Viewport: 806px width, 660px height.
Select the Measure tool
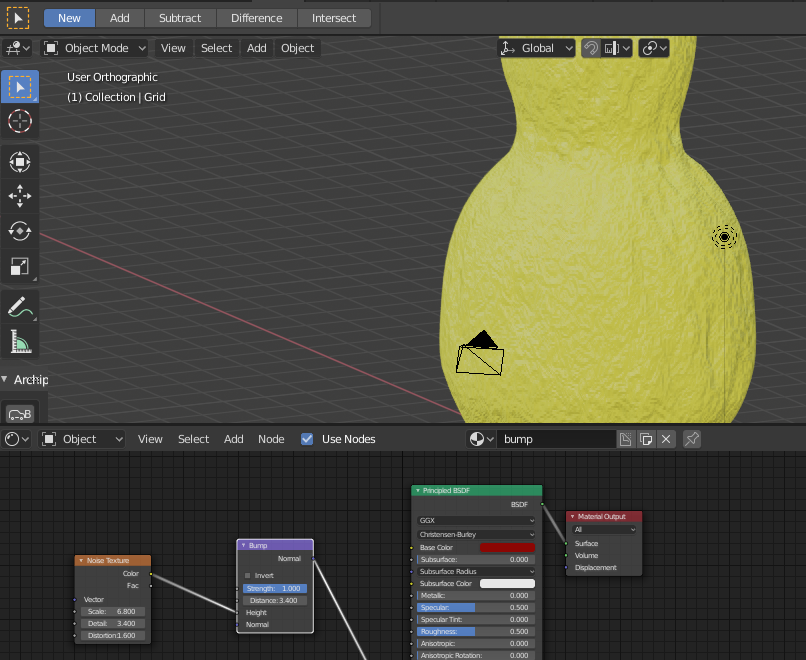20,341
